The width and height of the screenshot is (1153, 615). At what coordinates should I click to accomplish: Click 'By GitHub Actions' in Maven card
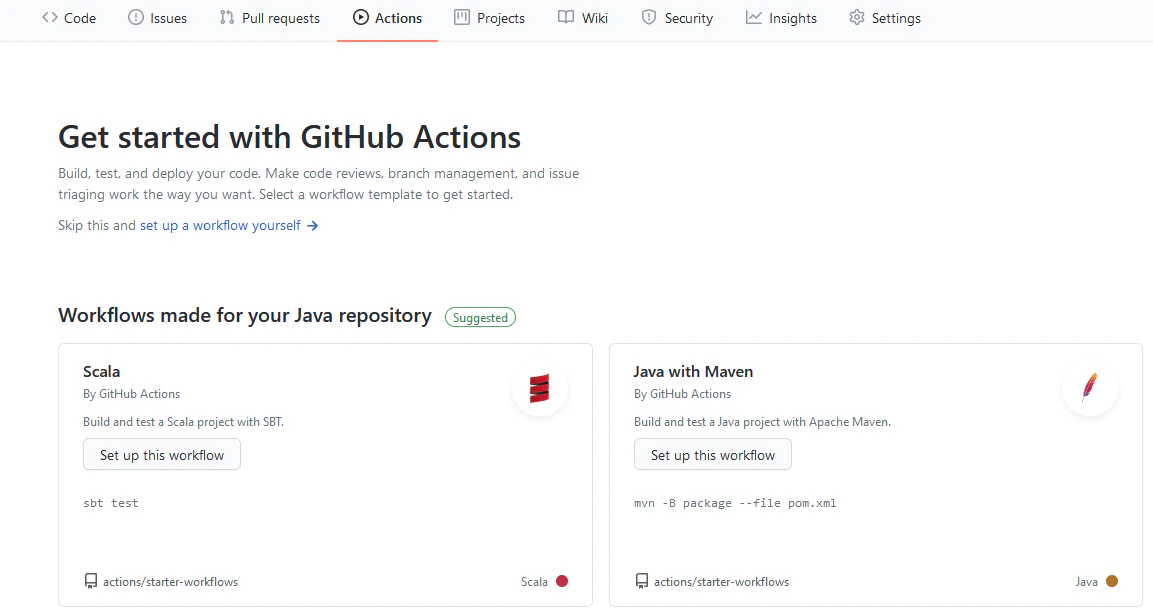coord(682,394)
